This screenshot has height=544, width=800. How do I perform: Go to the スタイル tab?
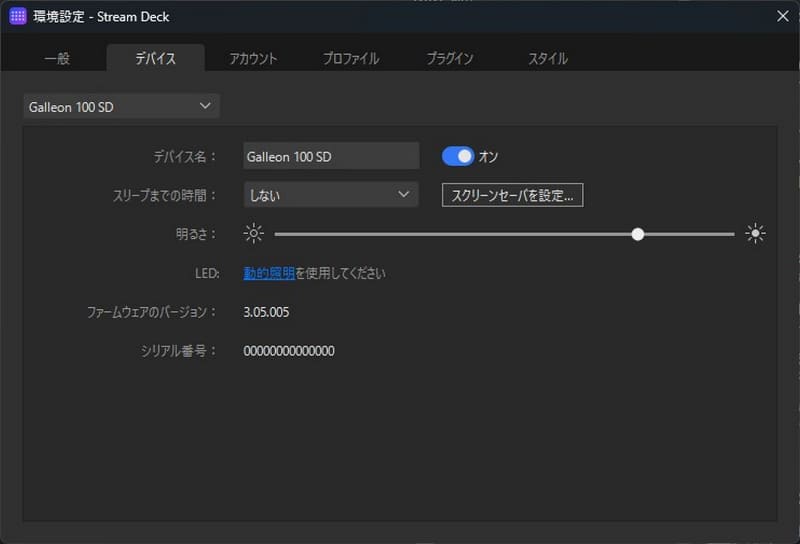pyautogui.click(x=548, y=58)
